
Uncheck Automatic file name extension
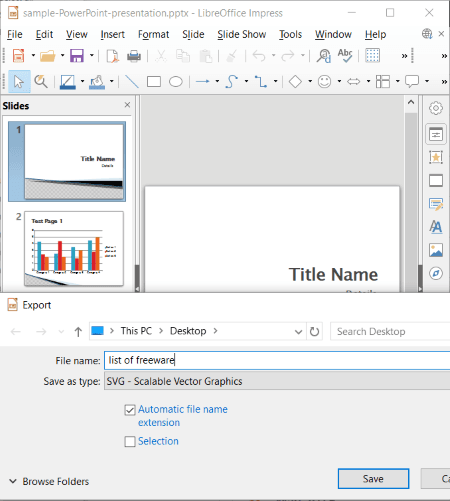point(130,410)
